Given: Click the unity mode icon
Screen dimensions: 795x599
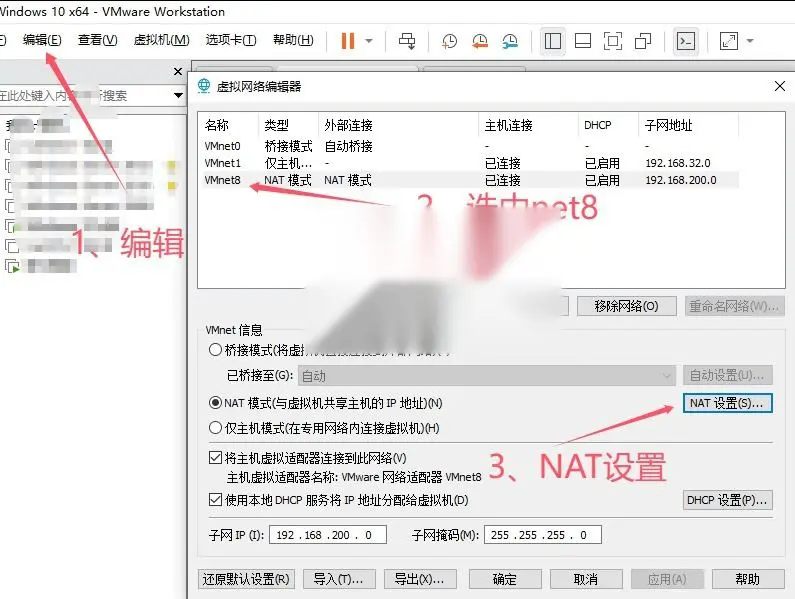Looking at the screenshot, I should [x=643, y=41].
